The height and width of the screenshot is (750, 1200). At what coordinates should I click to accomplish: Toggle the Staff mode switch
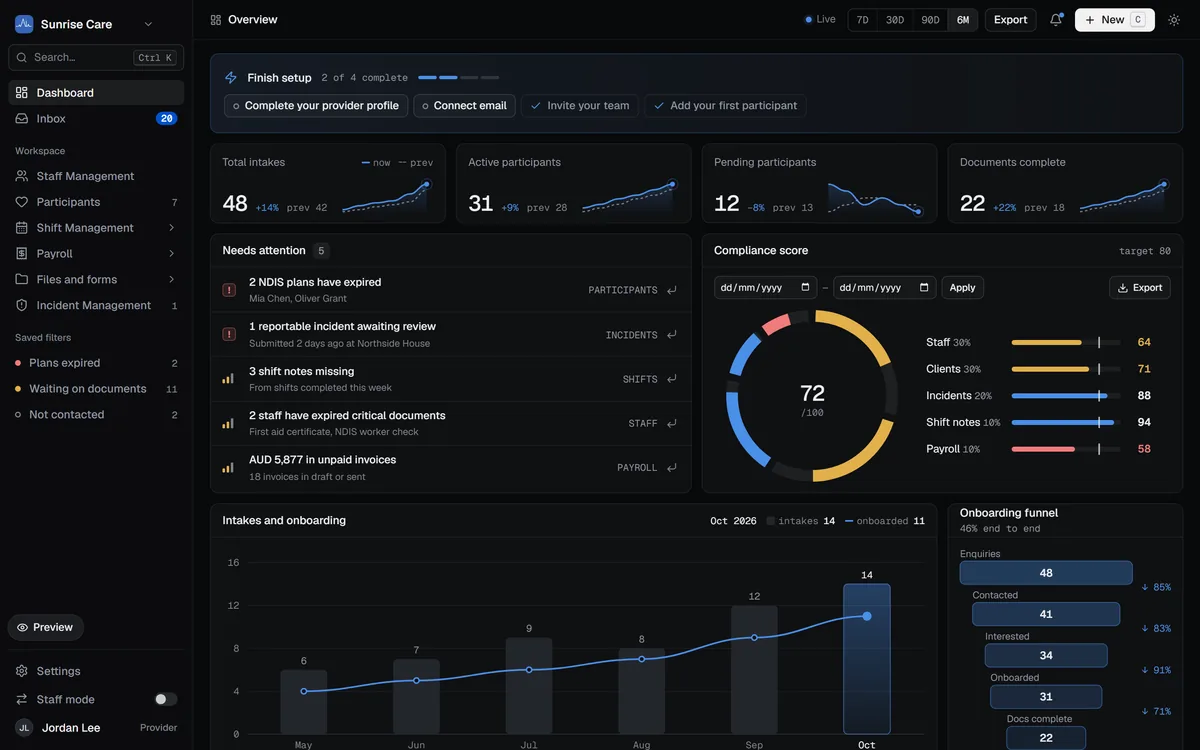(x=166, y=700)
